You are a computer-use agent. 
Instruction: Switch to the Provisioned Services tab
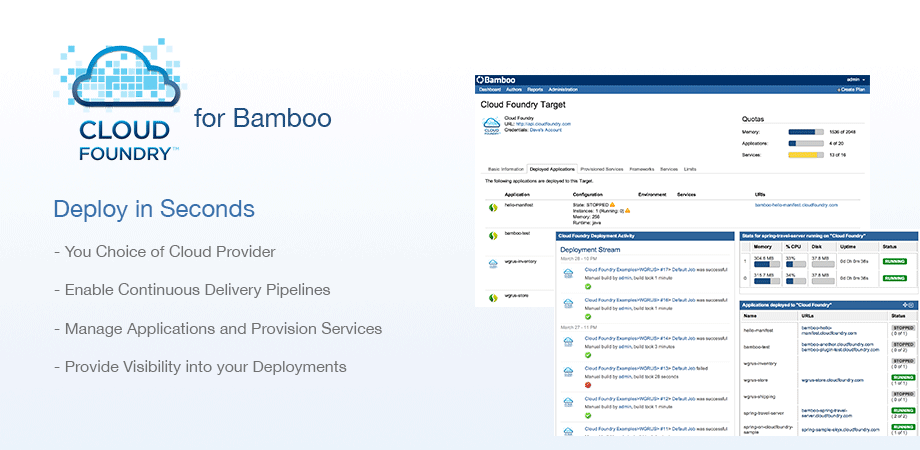pos(601,169)
